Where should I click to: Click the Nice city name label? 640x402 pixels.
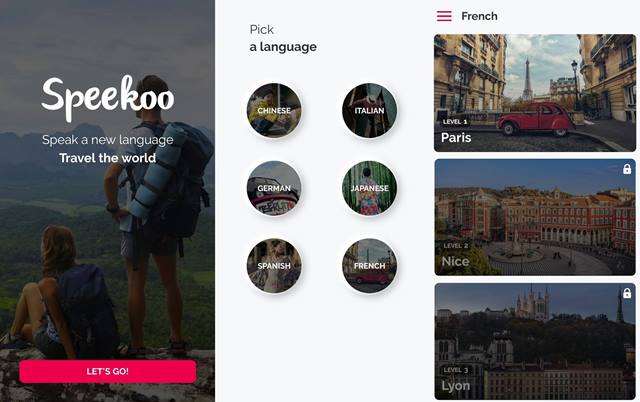click(x=456, y=261)
